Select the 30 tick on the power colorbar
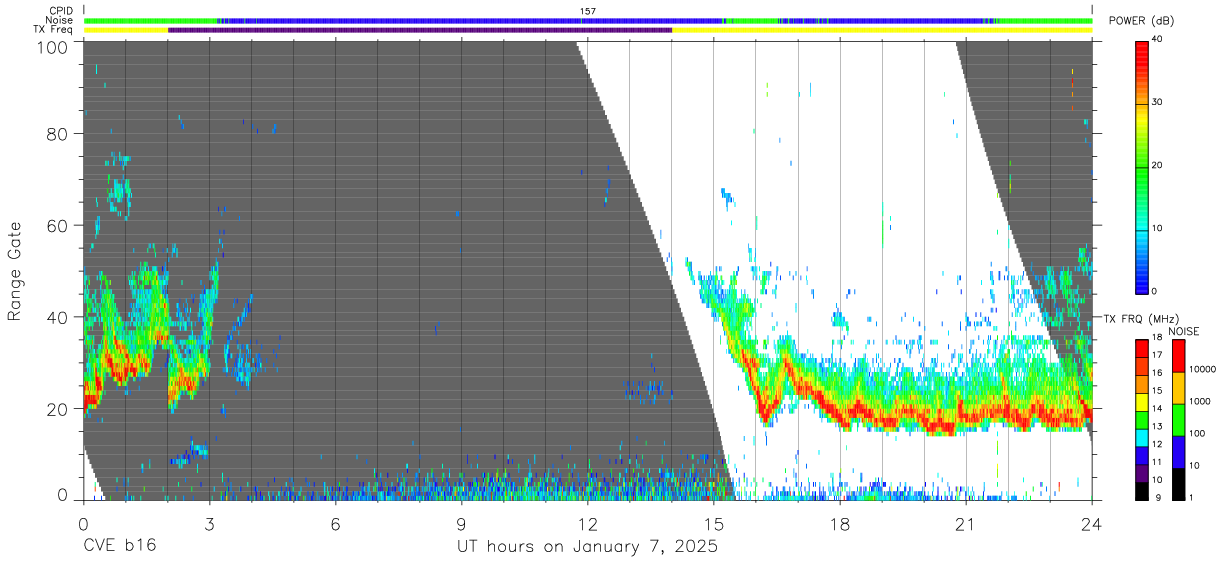 [x=1159, y=103]
